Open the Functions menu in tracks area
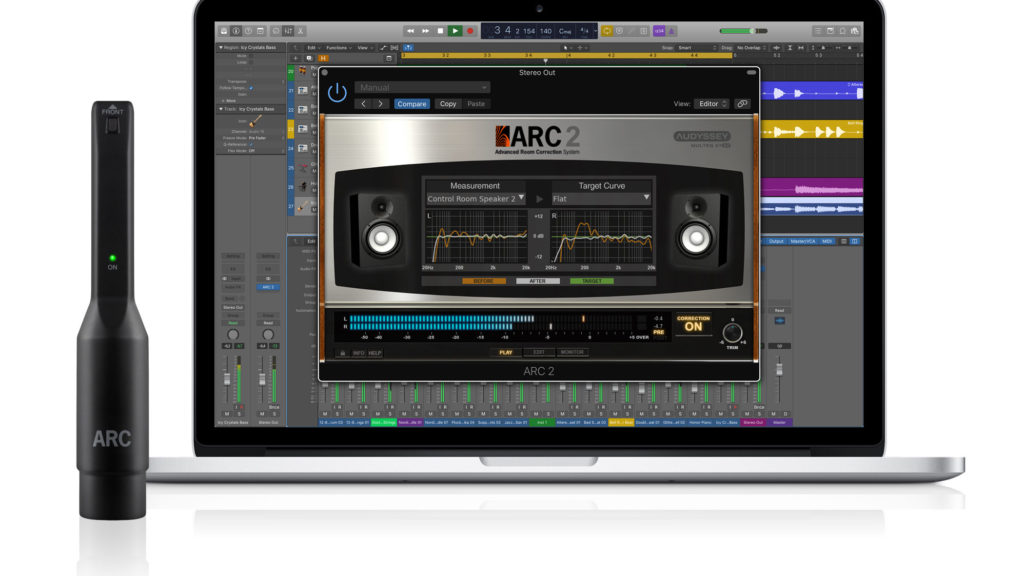This screenshot has width=1024, height=576. [338, 48]
